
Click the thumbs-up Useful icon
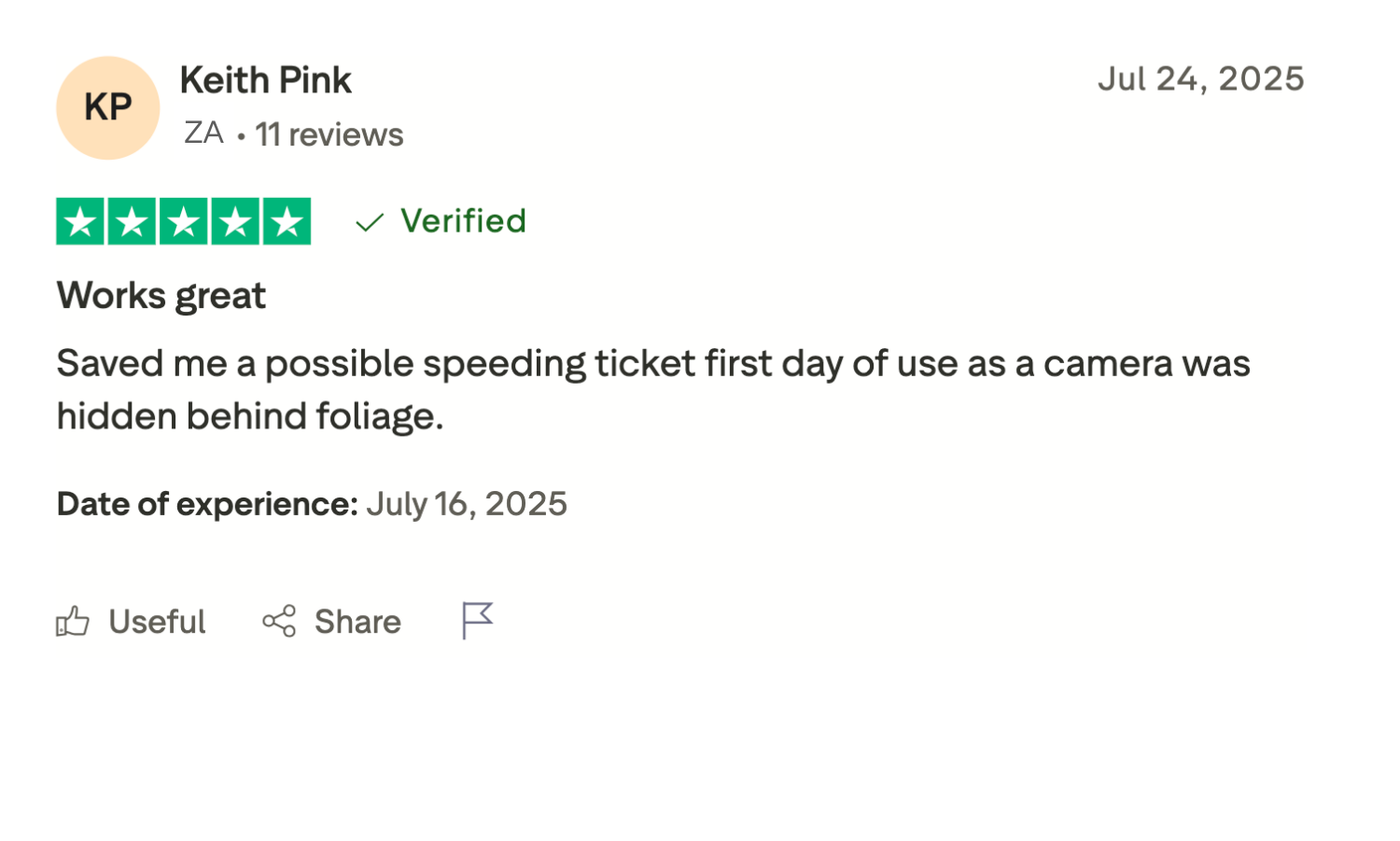(x=73, y=622)
